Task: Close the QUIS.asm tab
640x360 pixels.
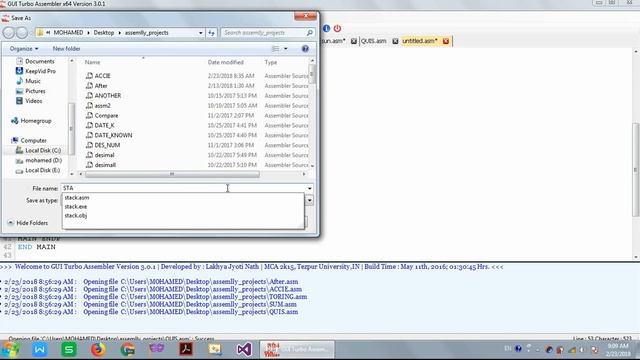Action: (395, 41)
